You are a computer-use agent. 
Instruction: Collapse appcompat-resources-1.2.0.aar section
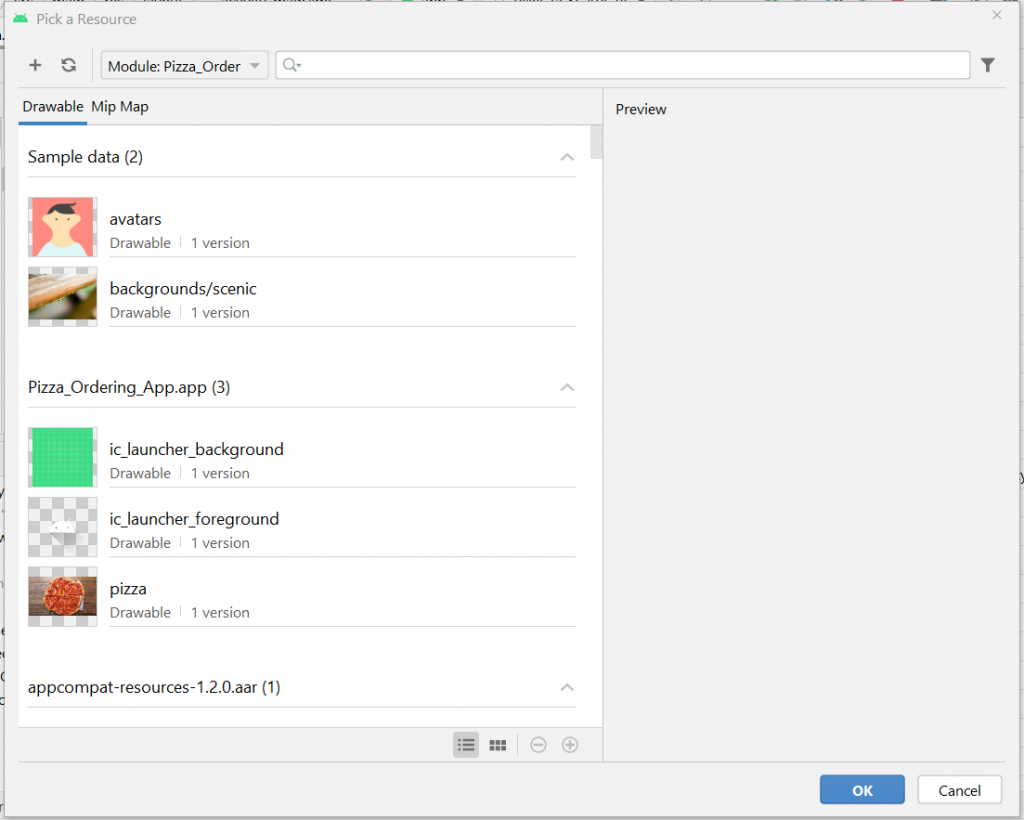click(x=567, y=687)
